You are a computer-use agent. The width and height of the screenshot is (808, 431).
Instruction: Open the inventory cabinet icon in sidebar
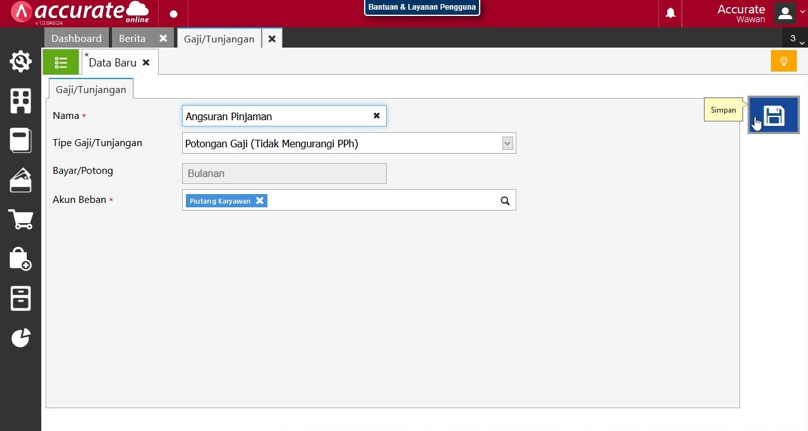click(21, 298)
